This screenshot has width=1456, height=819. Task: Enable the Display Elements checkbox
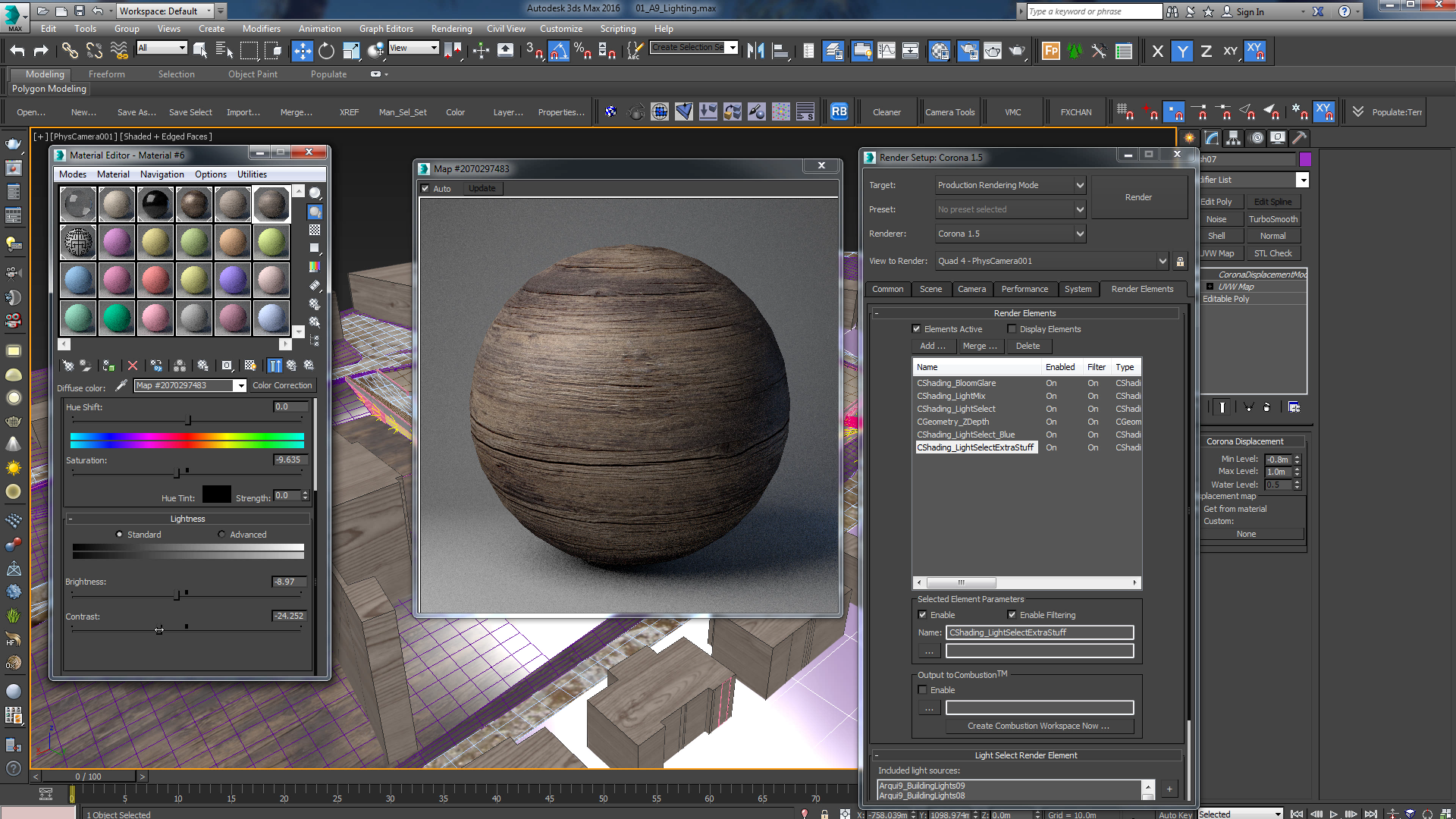(x=1012, y=329)
